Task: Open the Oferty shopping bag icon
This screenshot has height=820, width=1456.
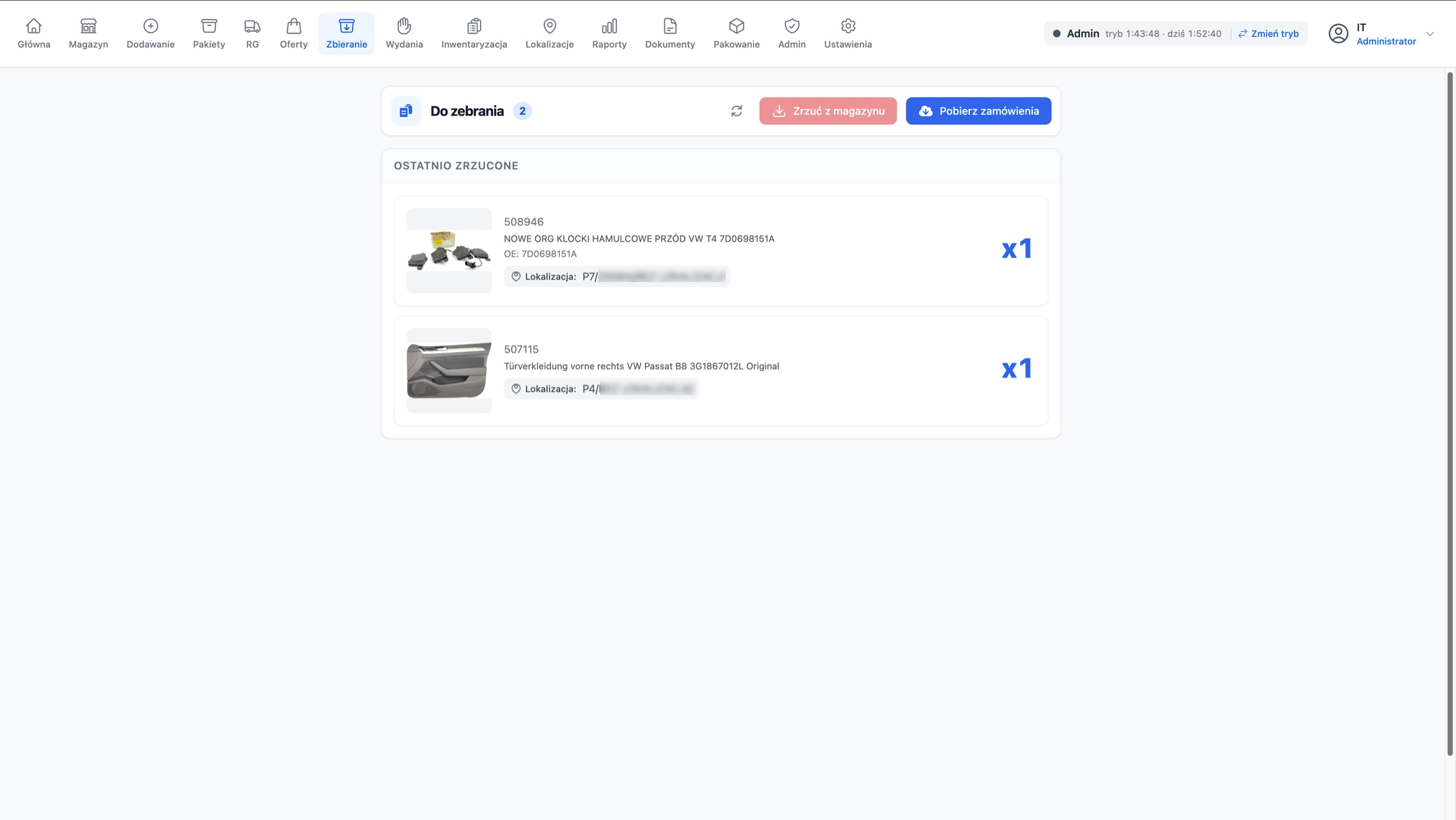Action: click(x=293, y=26)
